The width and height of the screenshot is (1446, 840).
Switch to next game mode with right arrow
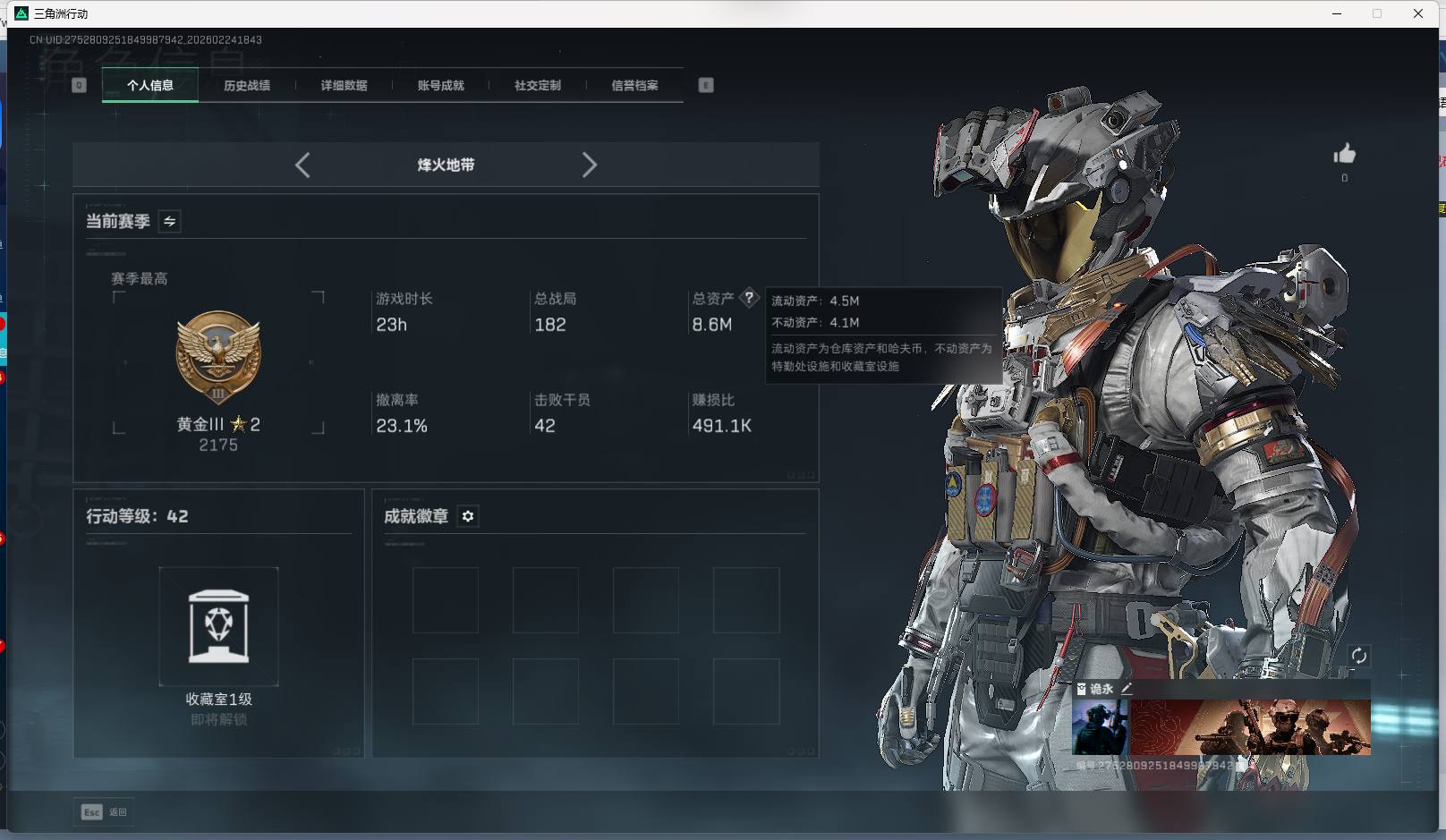point(589,165)
